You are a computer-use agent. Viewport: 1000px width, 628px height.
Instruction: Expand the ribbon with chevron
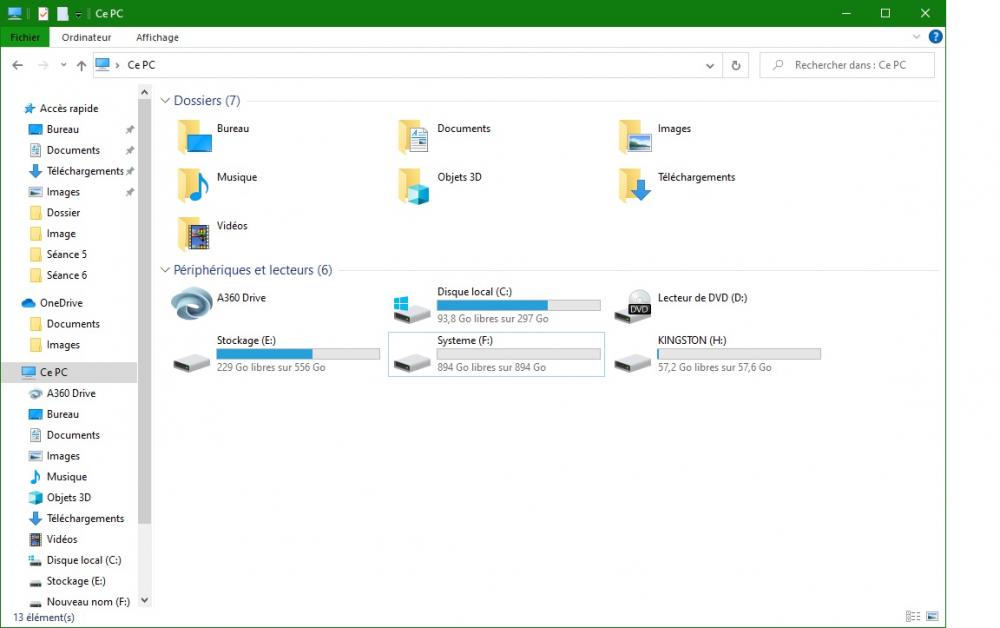(x=916, y=37)
